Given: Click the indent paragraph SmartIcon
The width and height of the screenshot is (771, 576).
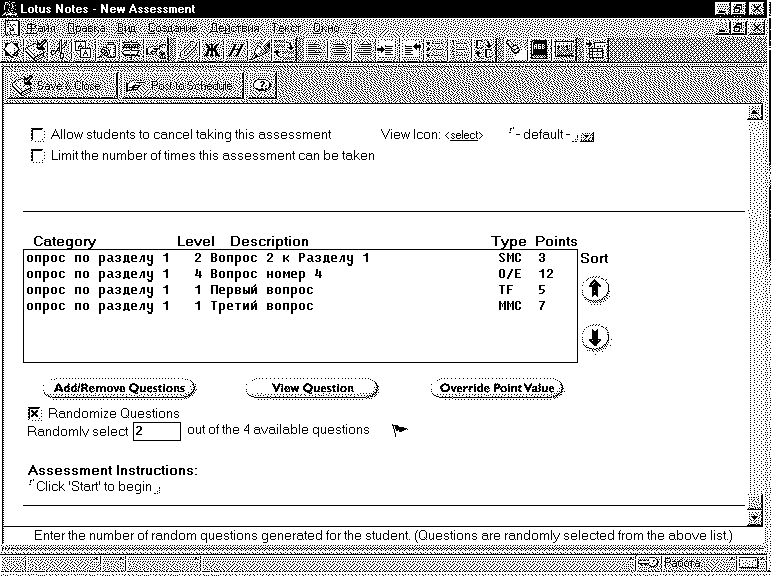Looking at the screenshot, I should [x=386, y=50].
